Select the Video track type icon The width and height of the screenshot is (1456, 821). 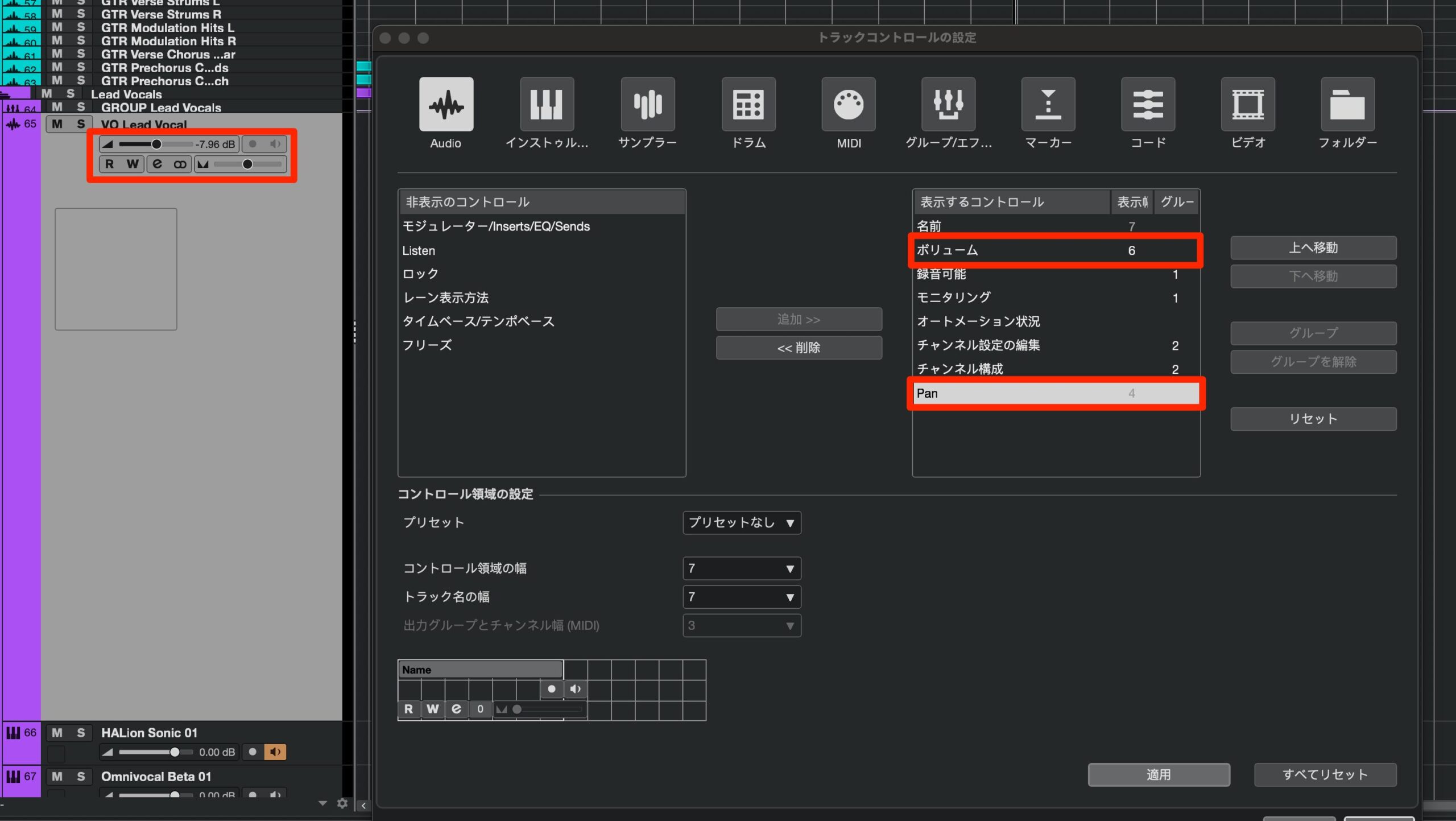[x=1247, y=105]
